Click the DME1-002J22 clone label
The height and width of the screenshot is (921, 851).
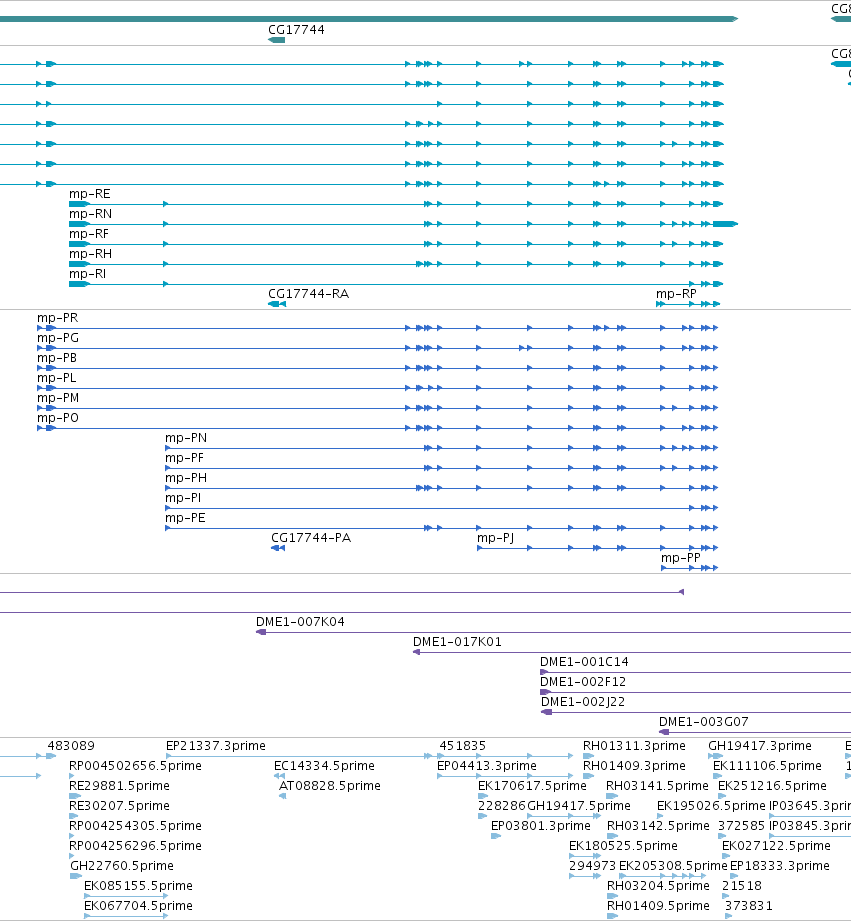point(583,701)
